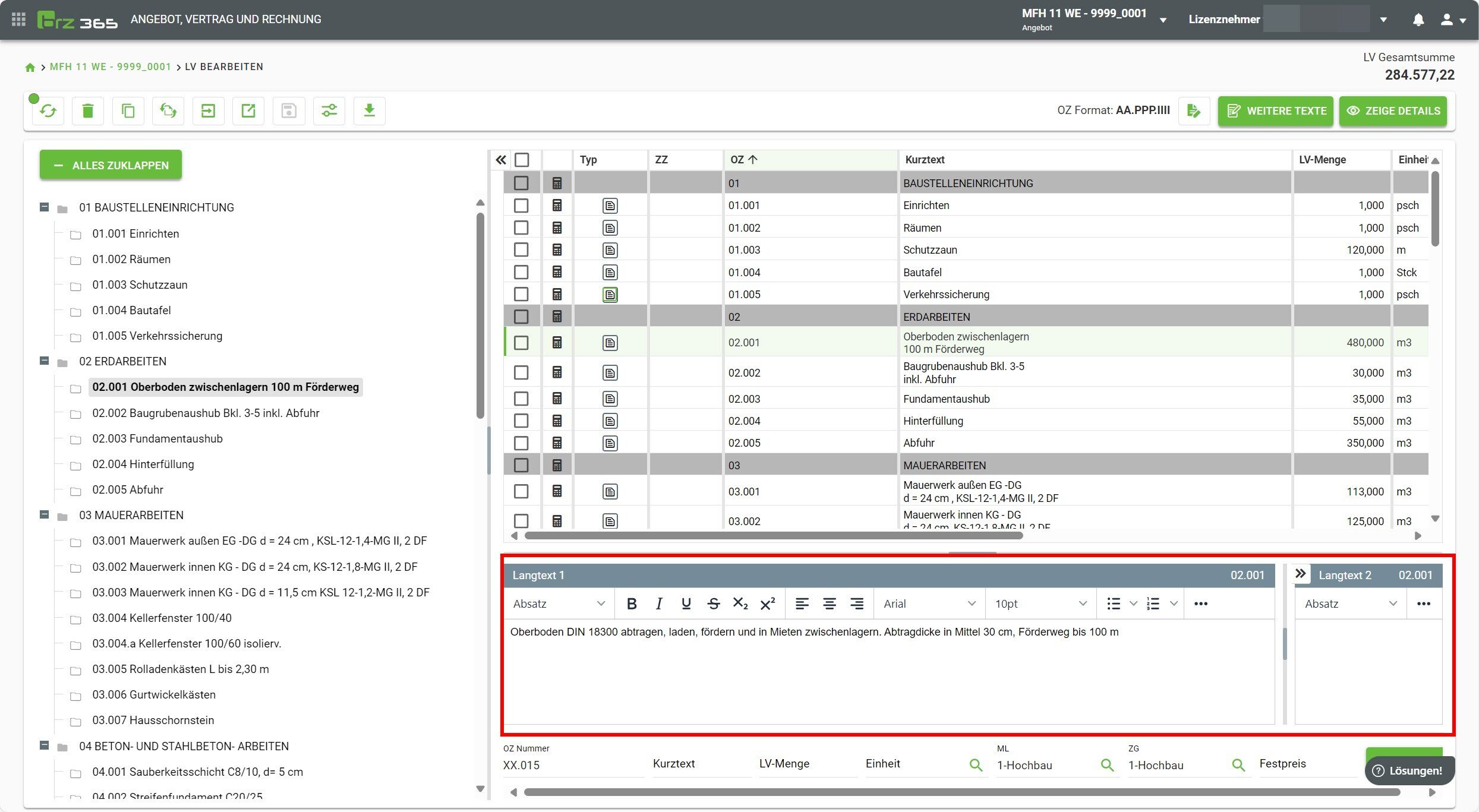
Task: Select tree item 03.004 Kellerfenster 100/40
Action: click(x=162, y=618)
